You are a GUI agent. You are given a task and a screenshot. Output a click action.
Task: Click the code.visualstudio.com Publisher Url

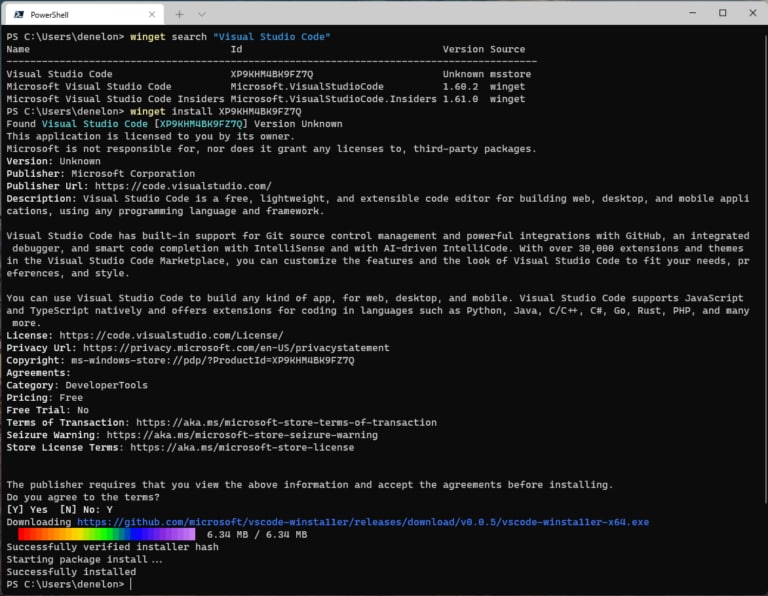click(x=183, y=186)
